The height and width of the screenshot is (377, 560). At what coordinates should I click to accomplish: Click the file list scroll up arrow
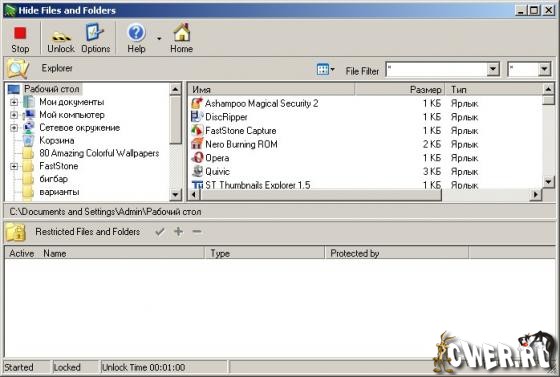548,89
